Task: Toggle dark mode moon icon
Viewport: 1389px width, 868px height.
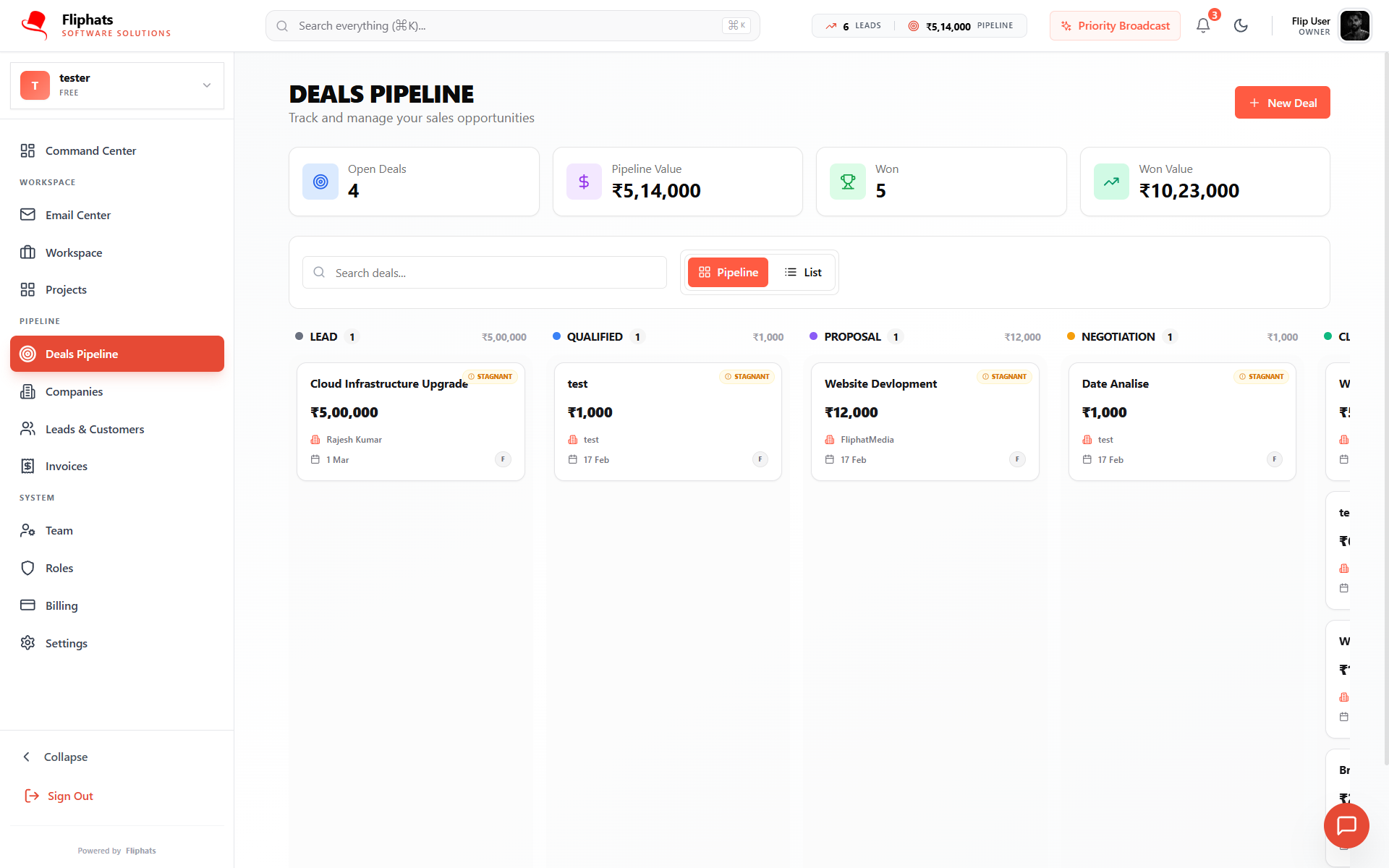Action: (1241, 26)
